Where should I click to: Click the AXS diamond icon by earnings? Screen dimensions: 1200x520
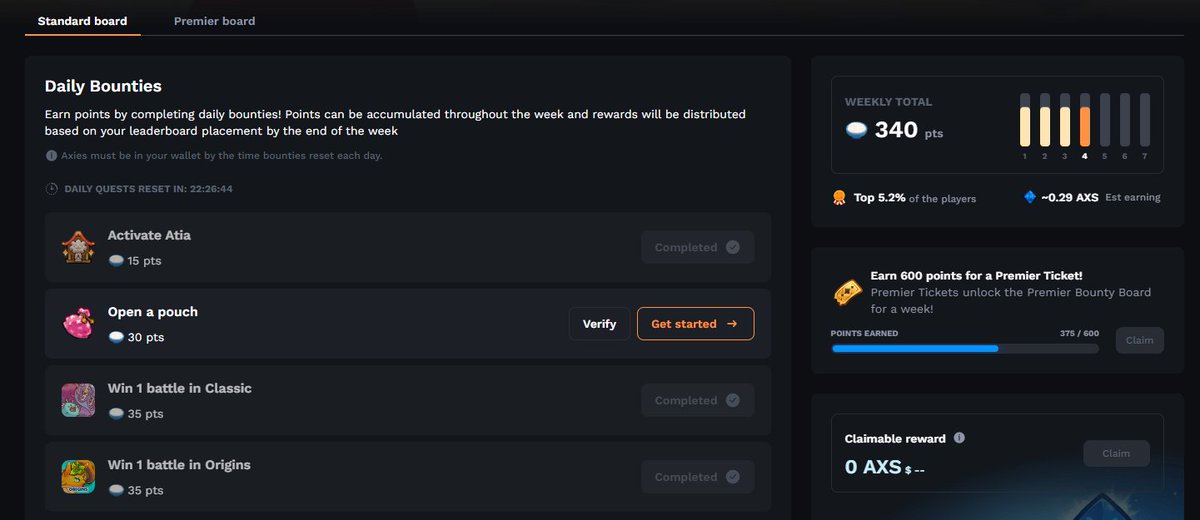pos(1030,197)
